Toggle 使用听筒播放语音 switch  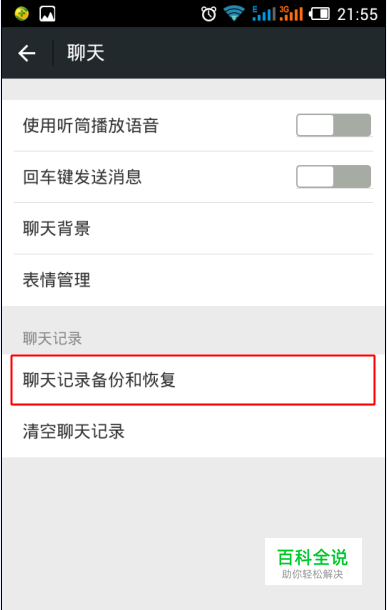(333, 125)
